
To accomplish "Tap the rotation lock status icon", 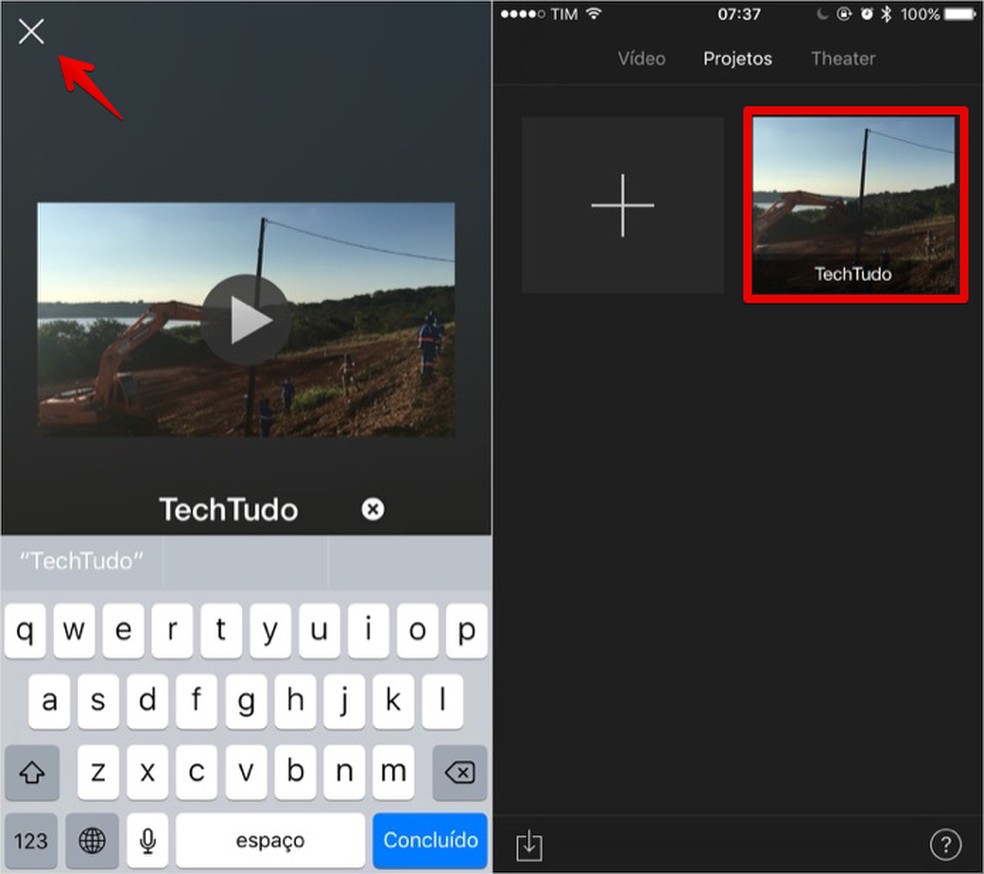I will tap(844, 14).
